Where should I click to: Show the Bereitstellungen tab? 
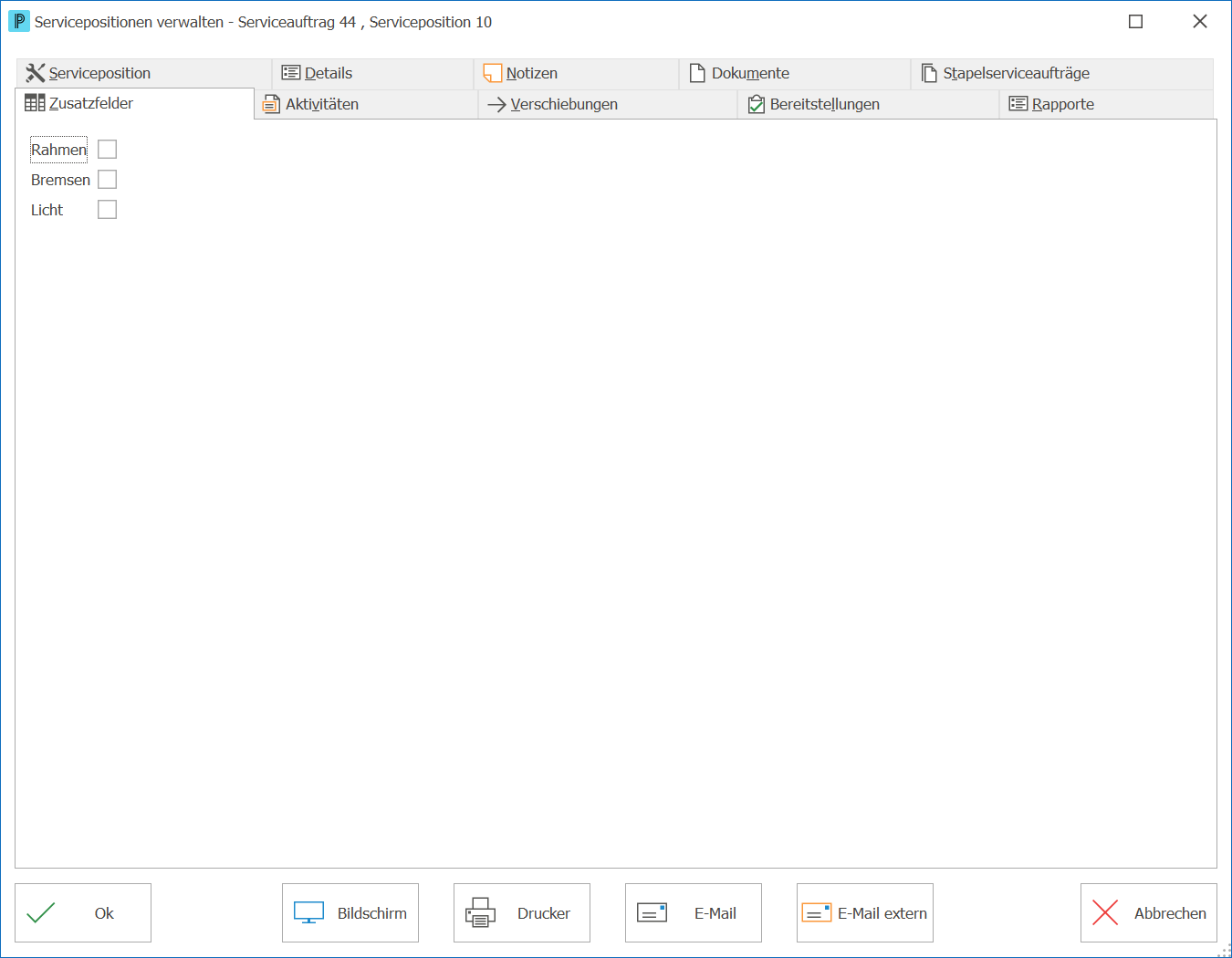[869, 105]
